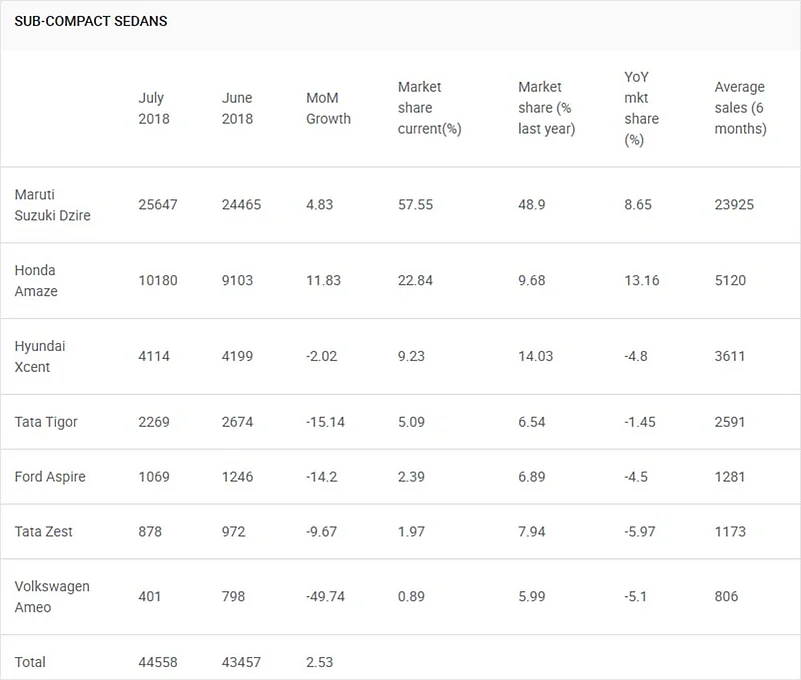
Task: Select the Honda Amaze row label
Action: [36, 280]
